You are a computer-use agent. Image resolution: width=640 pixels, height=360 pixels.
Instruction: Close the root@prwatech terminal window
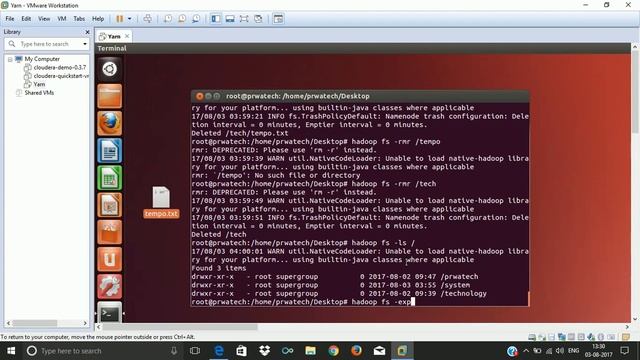tap(199, 96)
